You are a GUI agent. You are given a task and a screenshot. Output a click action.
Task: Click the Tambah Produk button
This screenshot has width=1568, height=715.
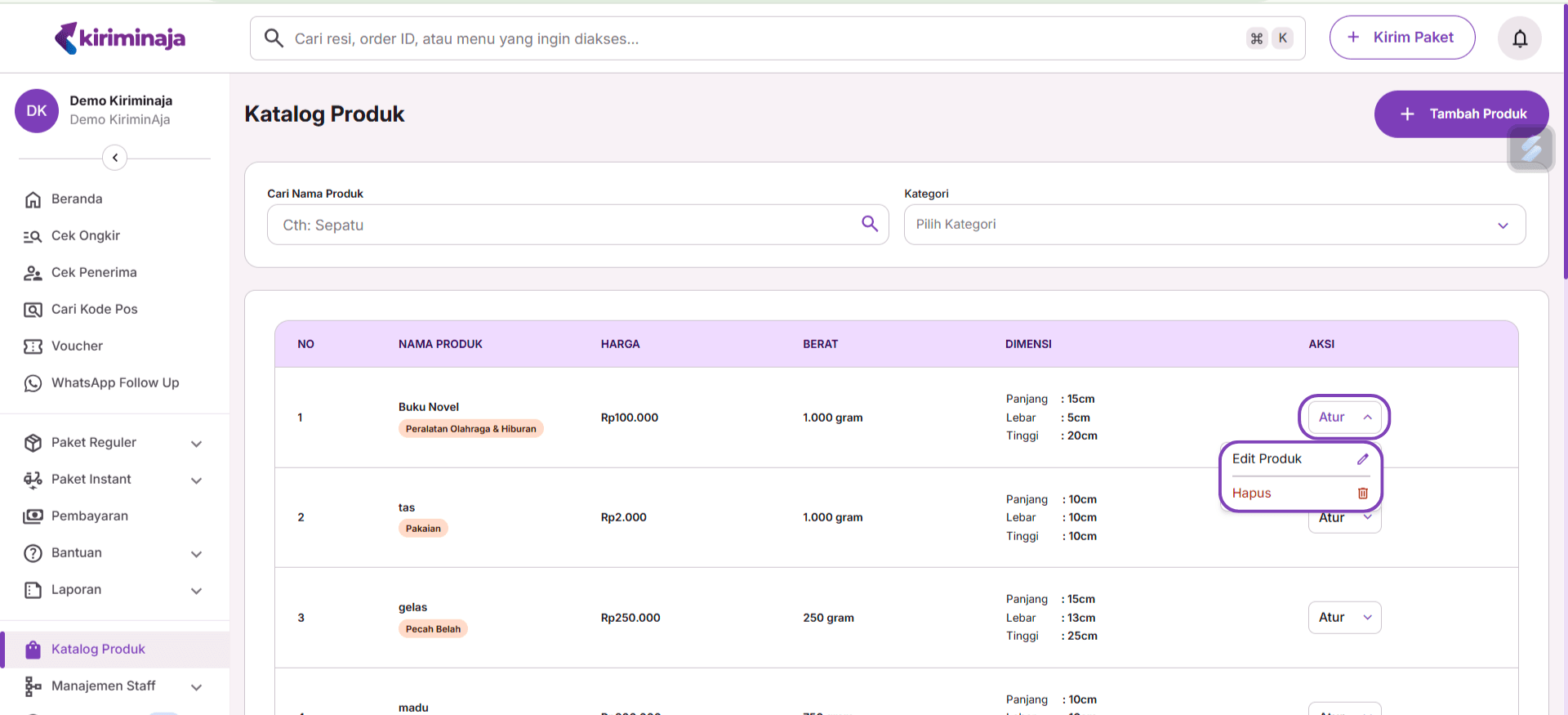1461,114
